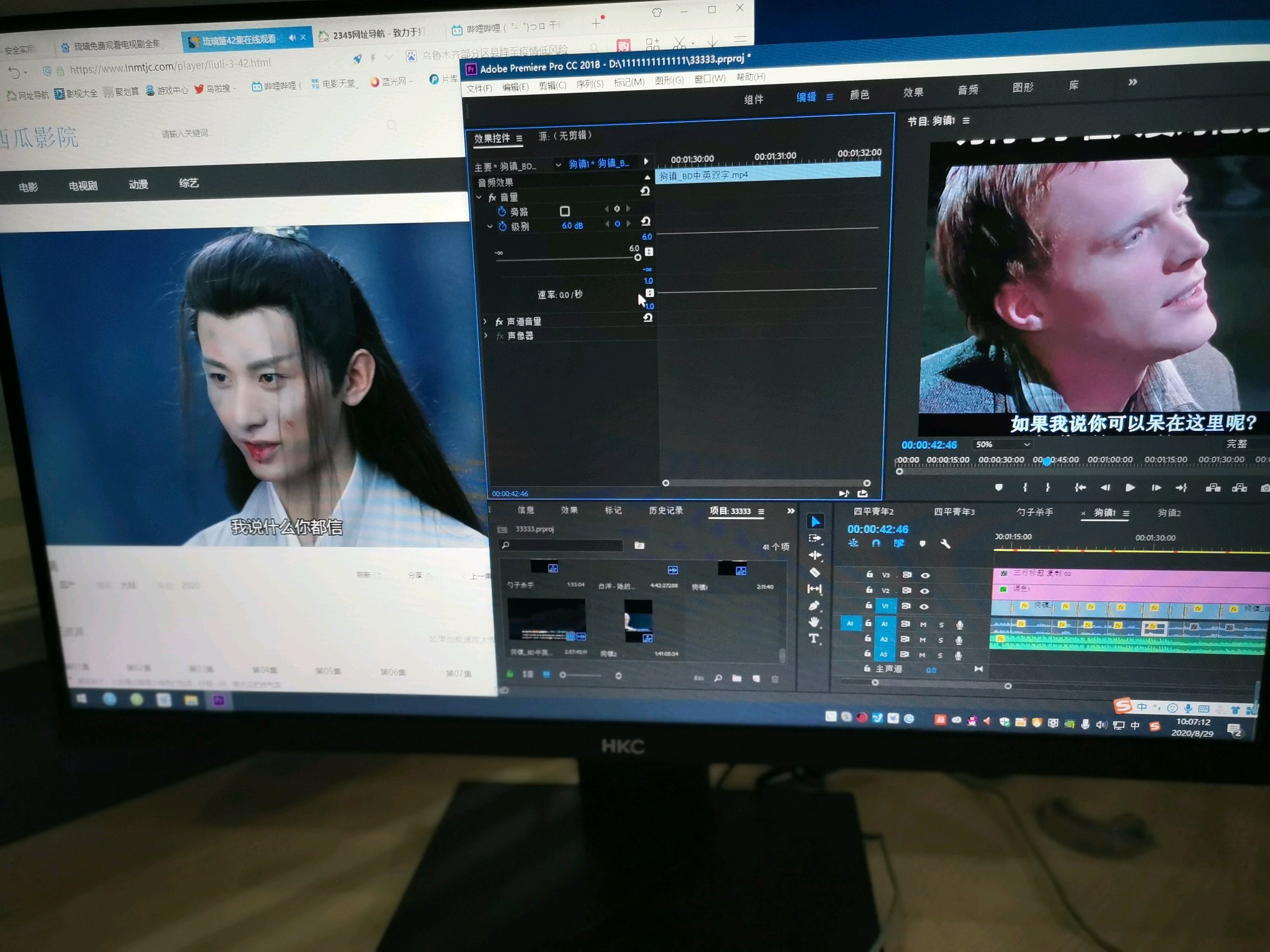Click the Lift button in program monitor
The image size is (1270, 952).
(x=1213, y=487)
